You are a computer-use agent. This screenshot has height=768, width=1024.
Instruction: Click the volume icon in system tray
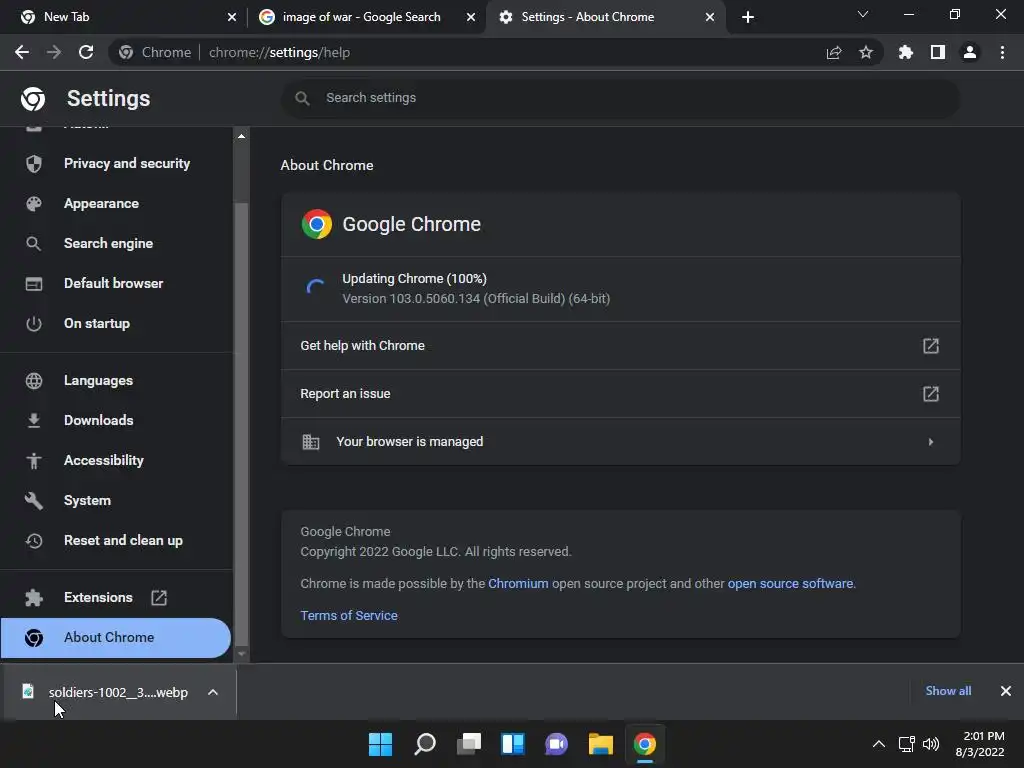pos(931,744)
